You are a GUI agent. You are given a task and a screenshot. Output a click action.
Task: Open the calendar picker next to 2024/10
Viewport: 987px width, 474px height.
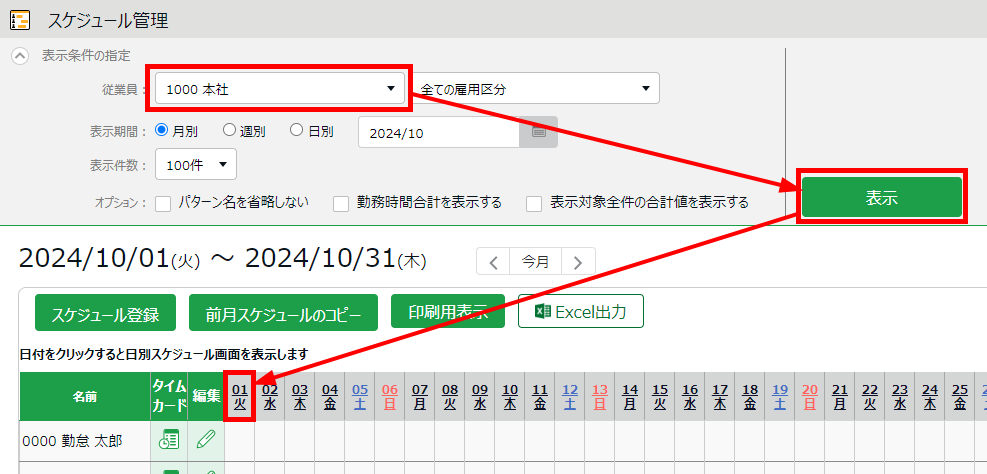pyautogui.click(x=538, y=132)
